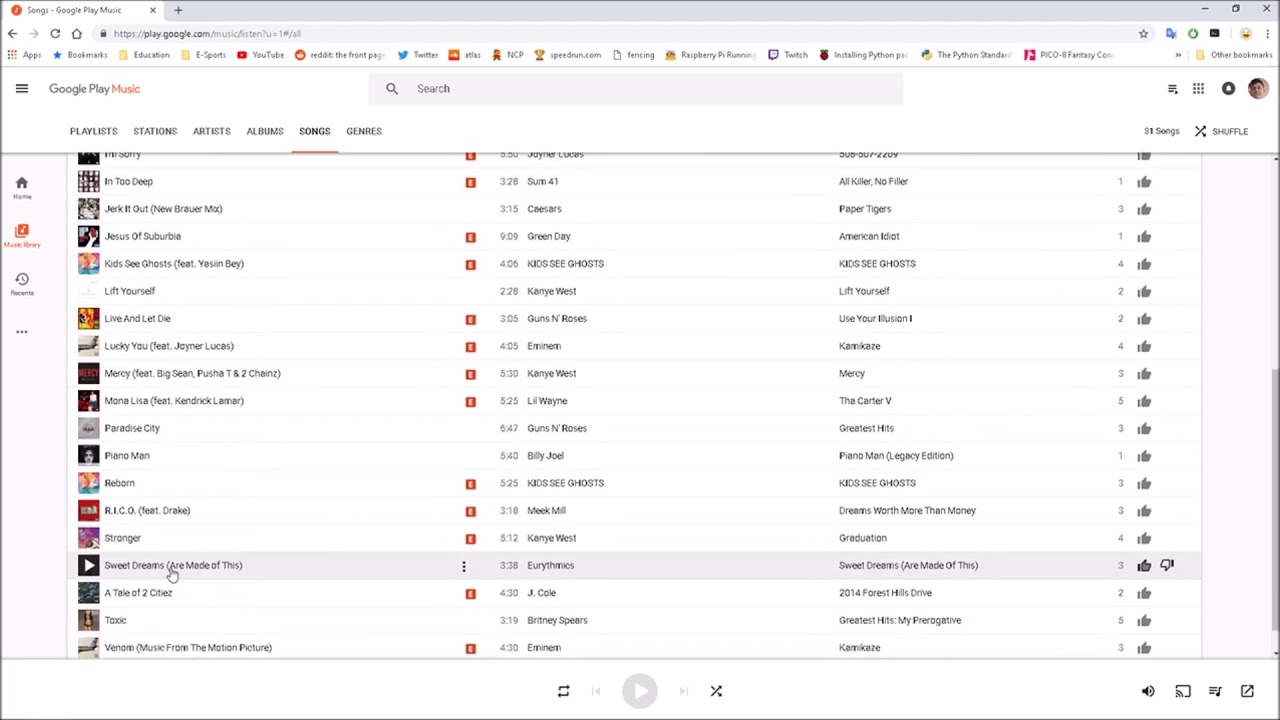Switch to Albums tab

[x=265, y=131]
